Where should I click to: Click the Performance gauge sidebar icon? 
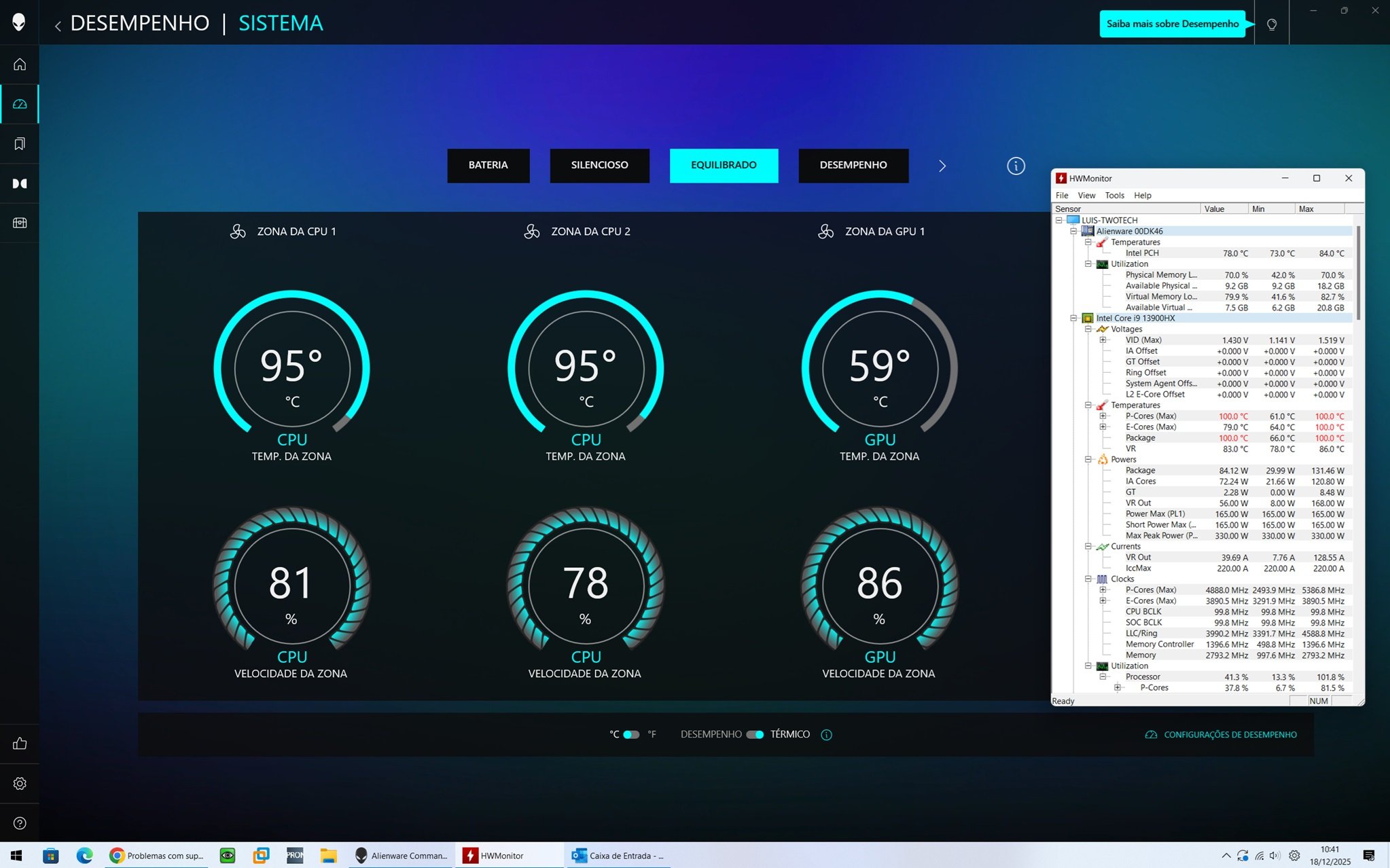point(20,104)
